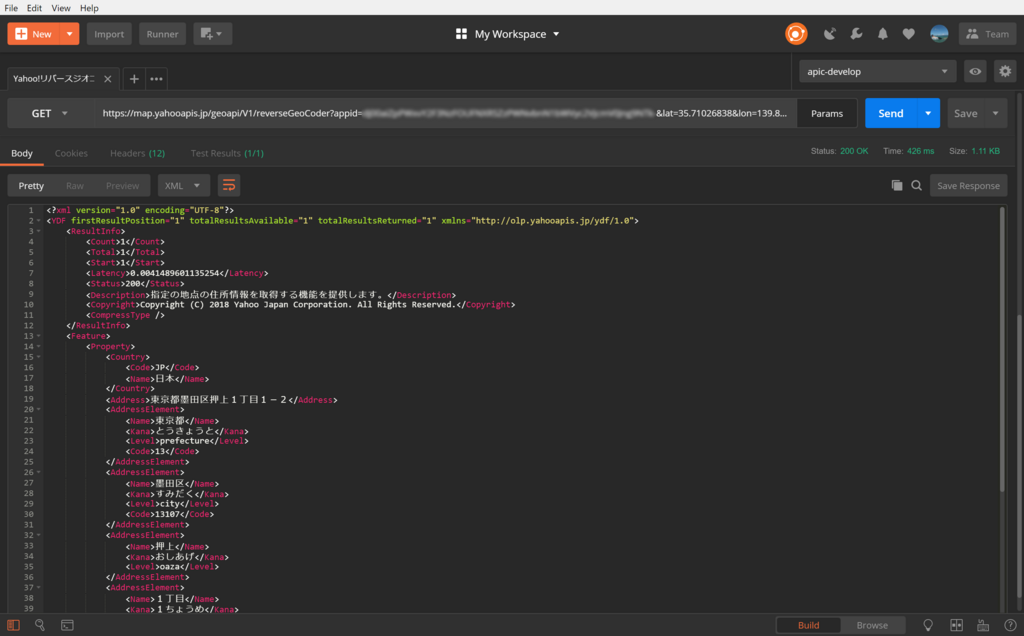Click the environment quick look eye icon
The width and height of the screenshot is (1024, 636).
(975, 72)
